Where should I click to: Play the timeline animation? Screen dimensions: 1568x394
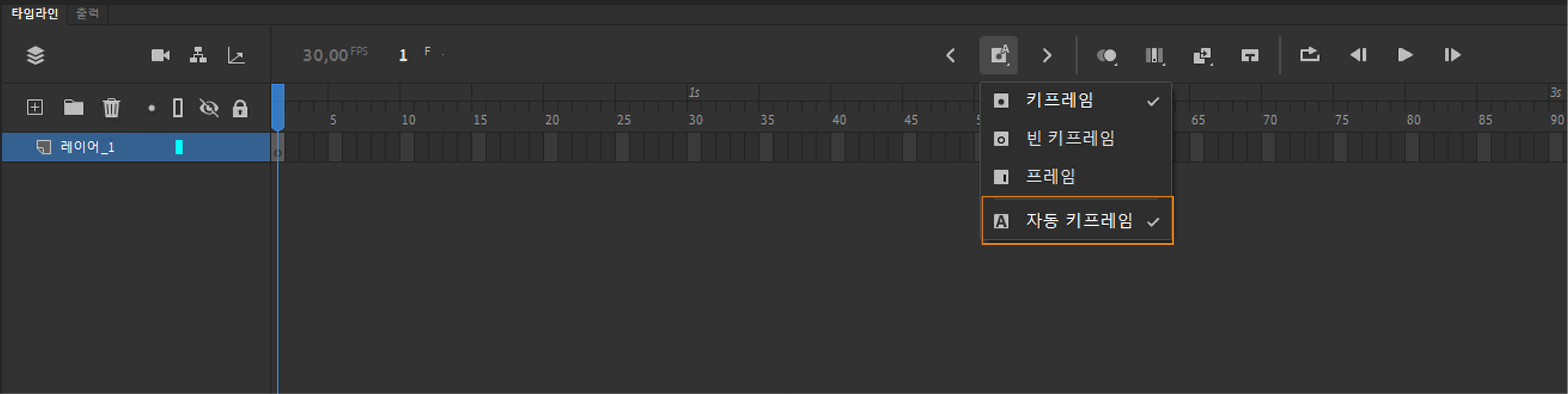tap(1405, 55)
